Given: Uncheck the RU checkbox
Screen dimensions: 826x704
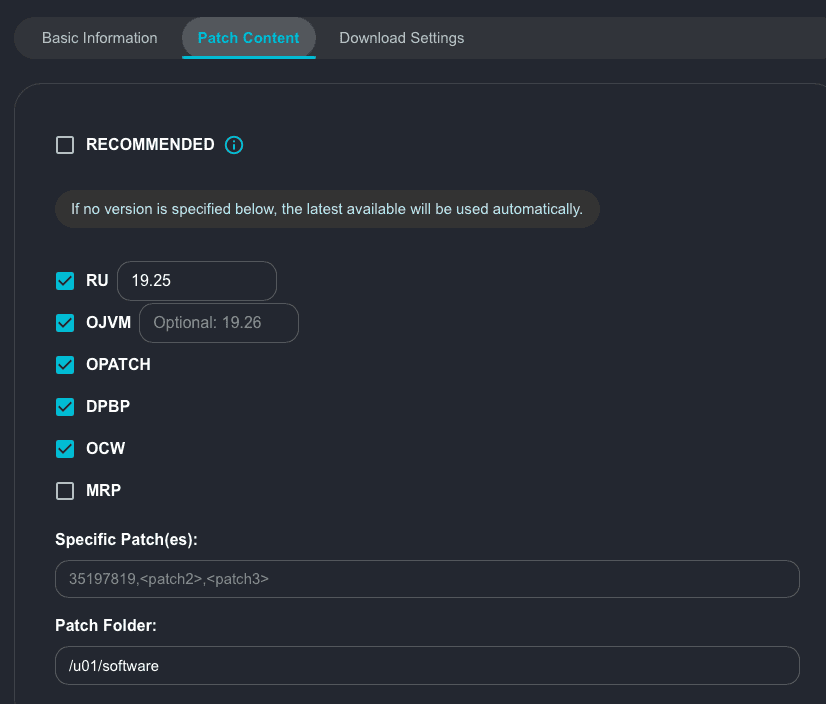Looking at the screenshot, I should coord(65,281).
